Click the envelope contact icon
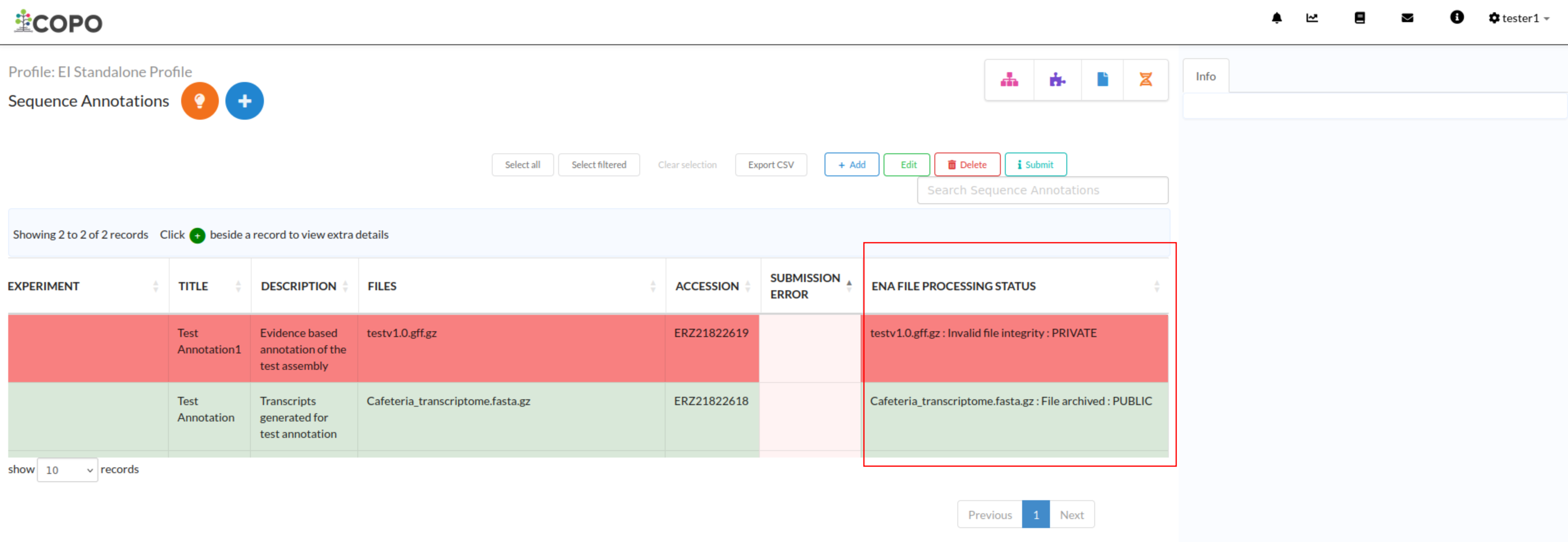Viewport: 1568px width, 542px height. pyautogui.click(x=1407, y=18)
